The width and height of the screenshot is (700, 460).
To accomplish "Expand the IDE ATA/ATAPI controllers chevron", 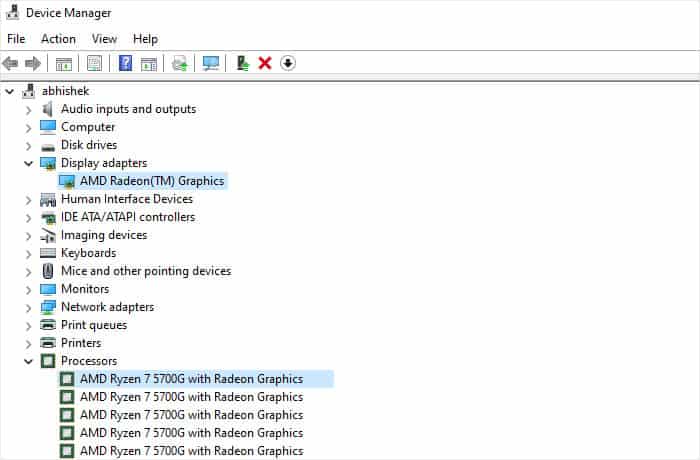I will (29, 218).
